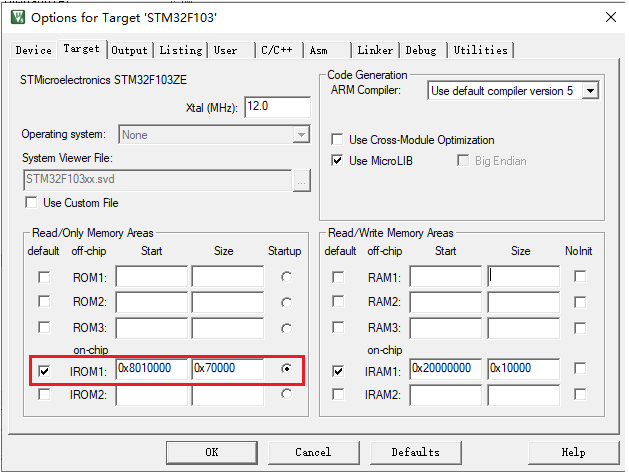
Task: Check the ROM2 default checkbox
Action: click(x=44, y=302)
